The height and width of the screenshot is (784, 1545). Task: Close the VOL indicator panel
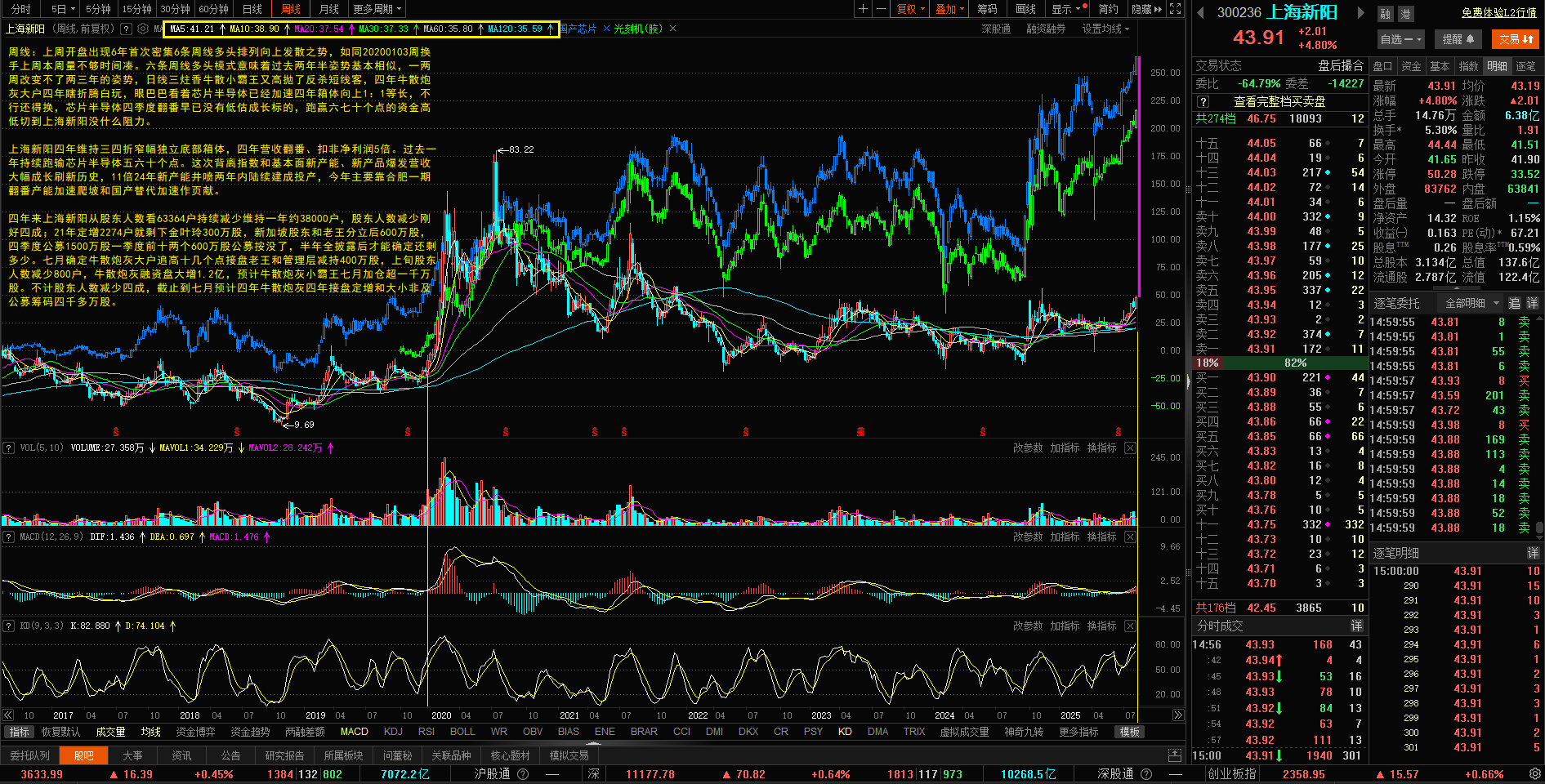[1130, 448]
